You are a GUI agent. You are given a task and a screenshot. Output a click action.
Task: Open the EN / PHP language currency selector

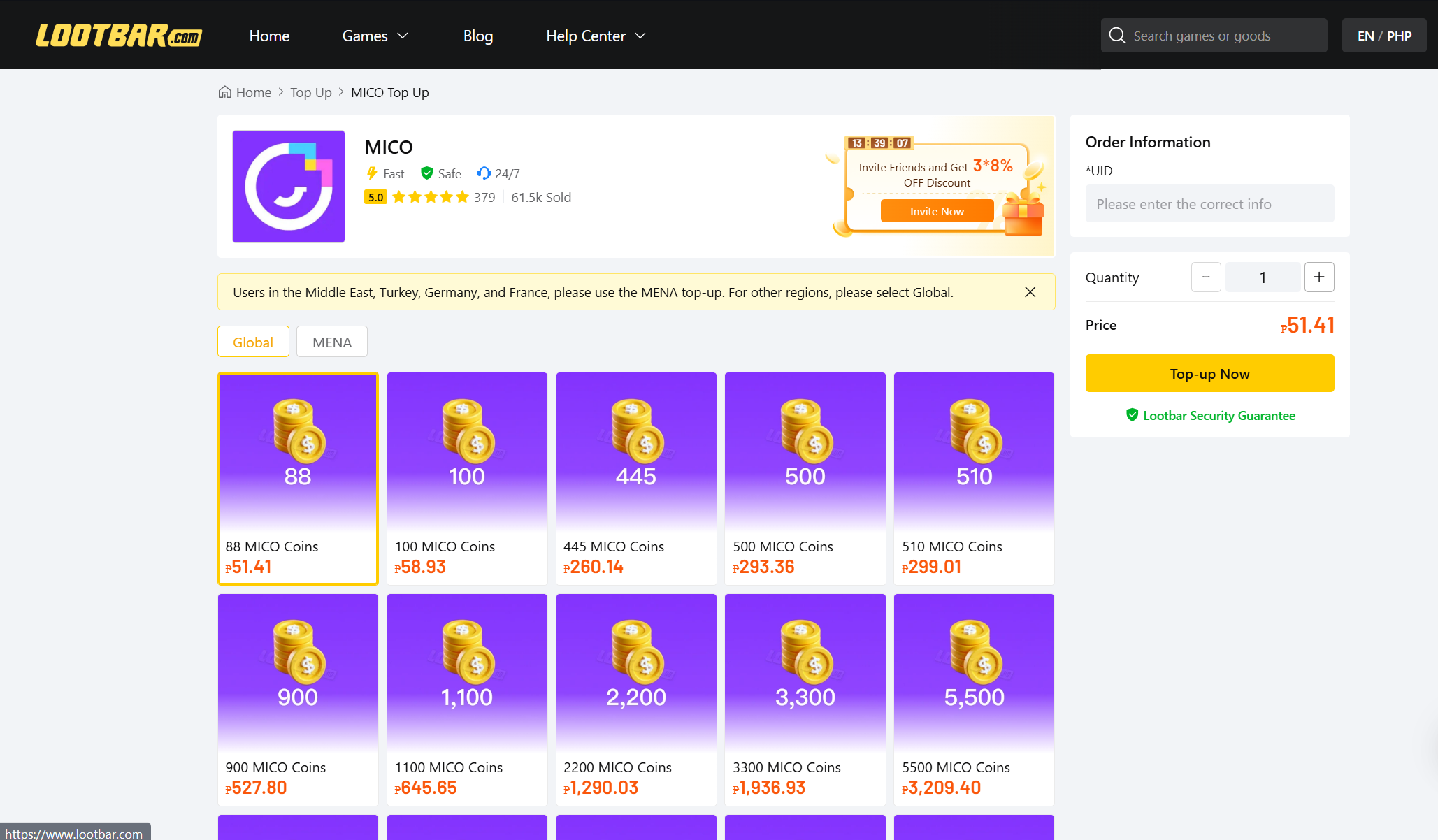point(1384,36)
